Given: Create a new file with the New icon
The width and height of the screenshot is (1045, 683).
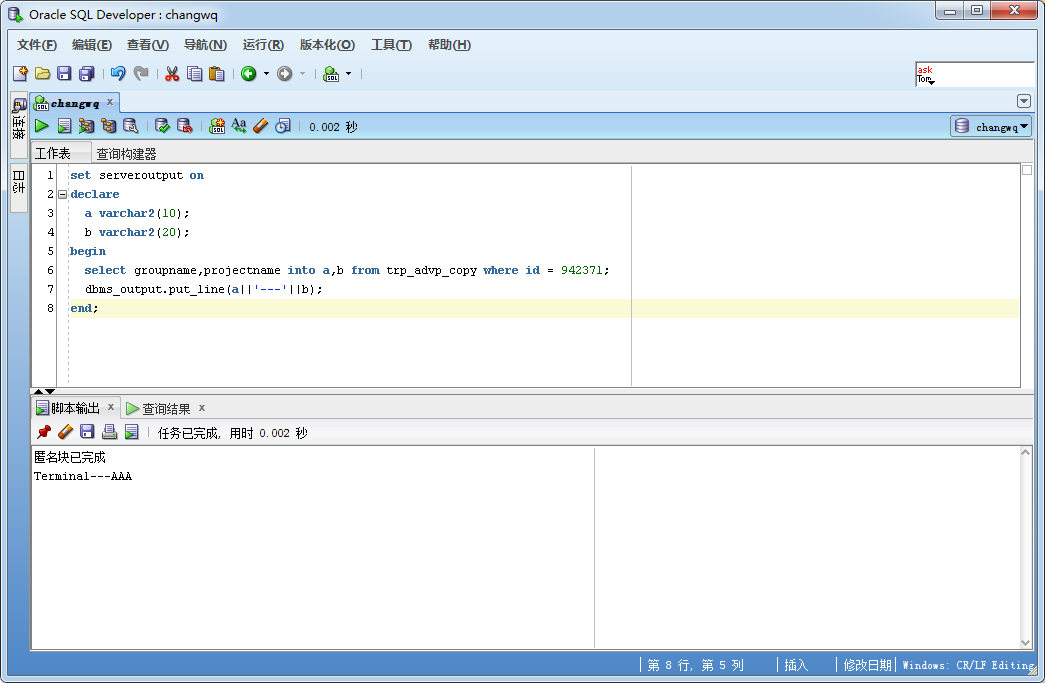Looking at the screenshot, I should pos(20,73).
